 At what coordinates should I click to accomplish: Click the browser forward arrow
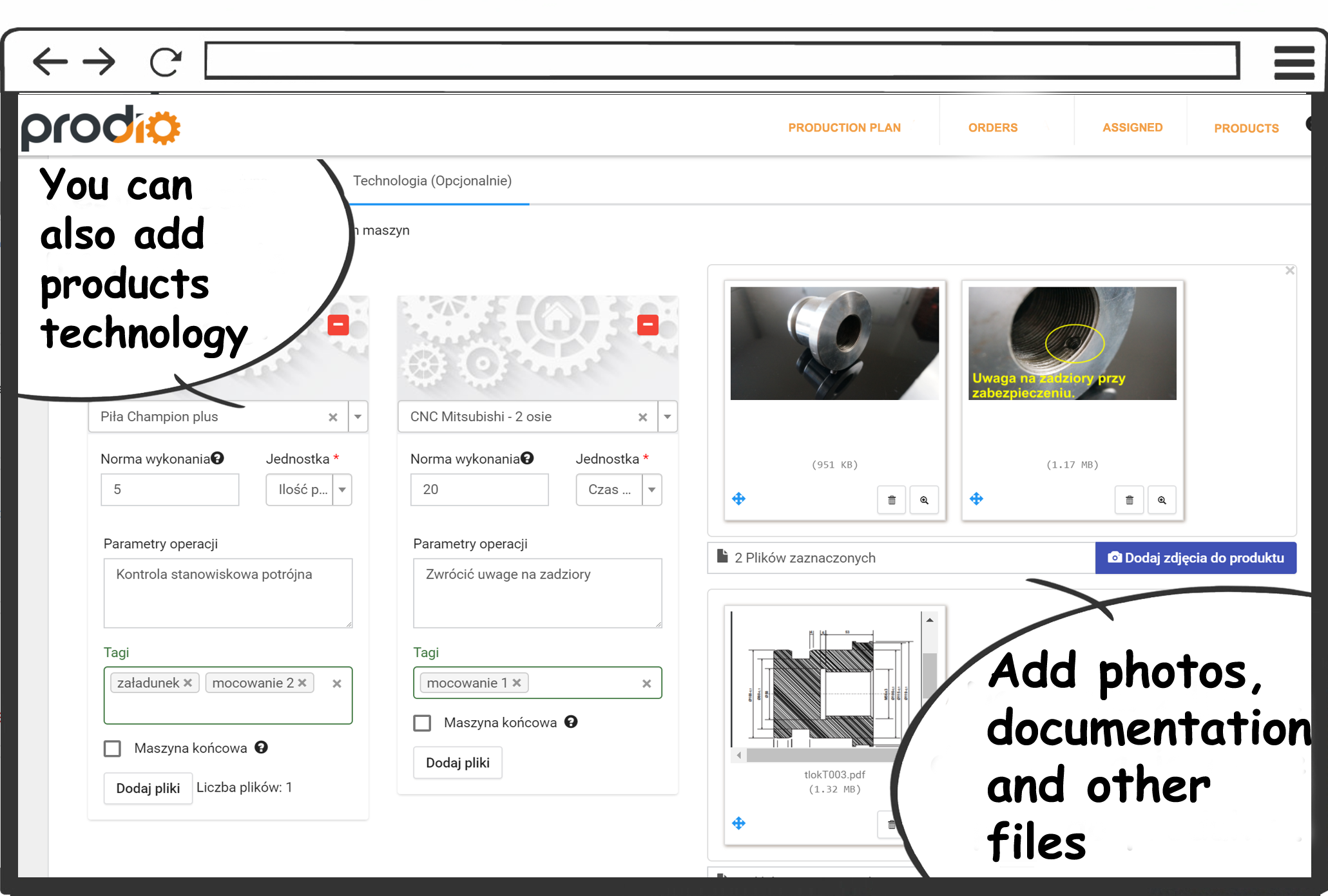click(x=99, y=62)
